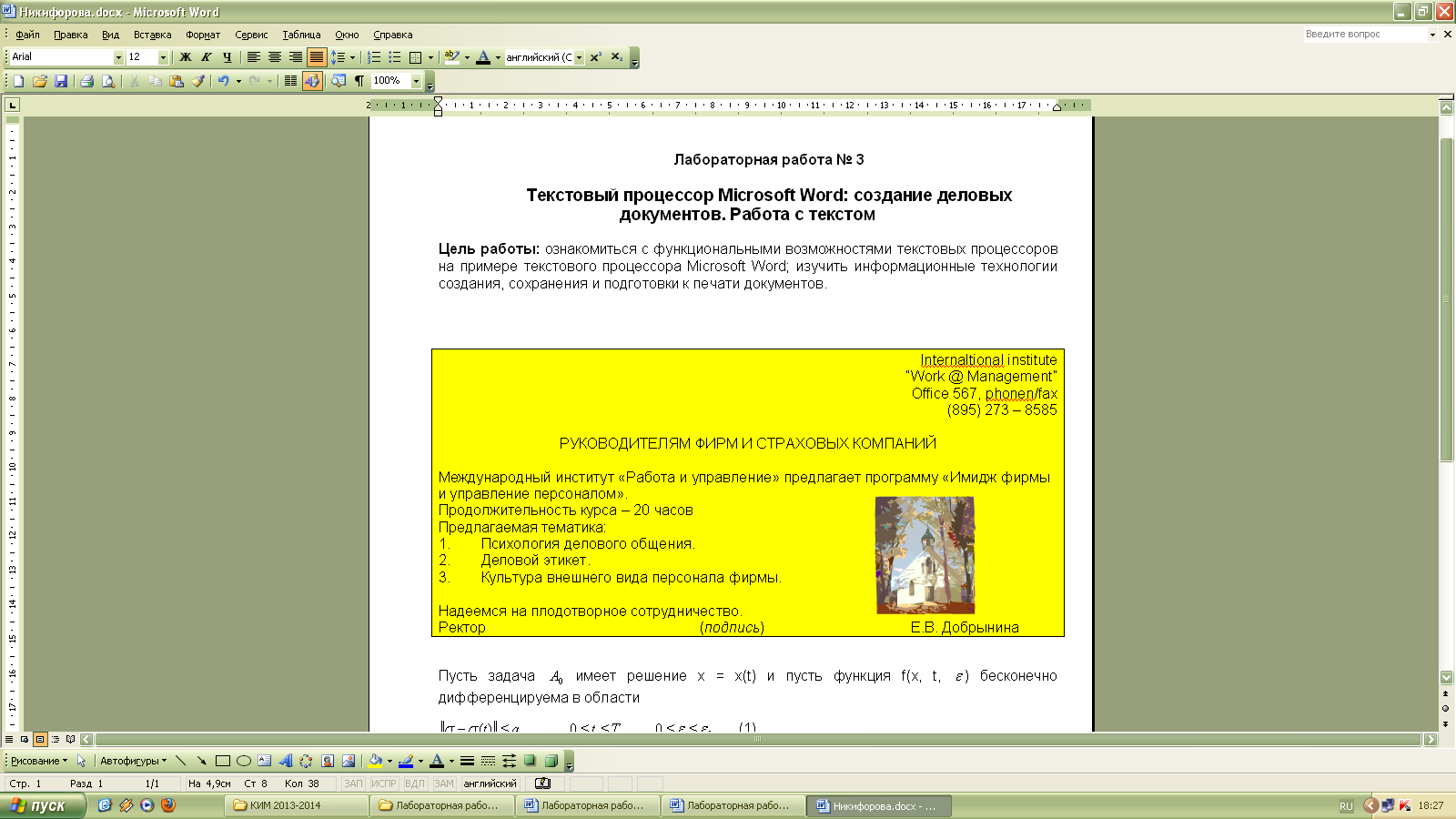Open the language combo box dropdown
The width and height of the screenshot is (1456, 819).
click(579, 57)
